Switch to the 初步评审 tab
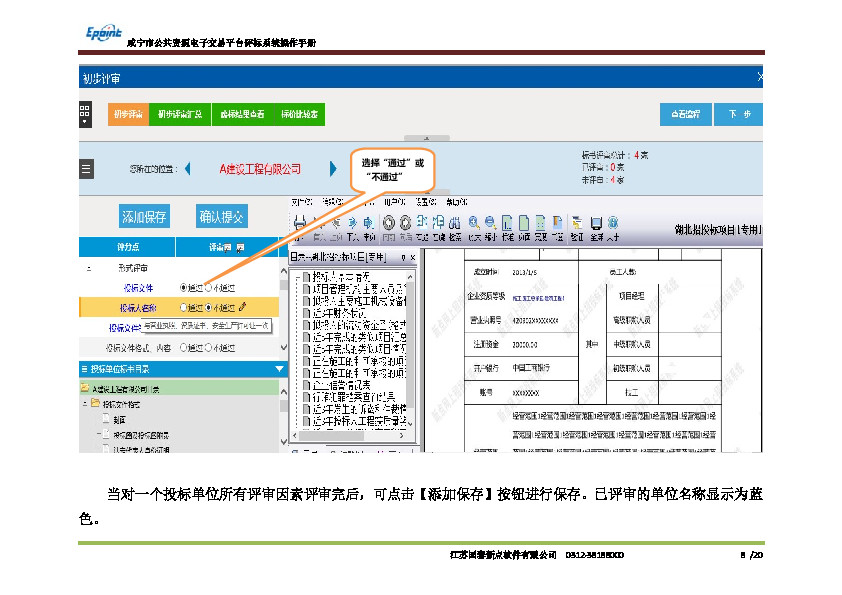This screenshot has height=595, width=842. pos(128,114)
